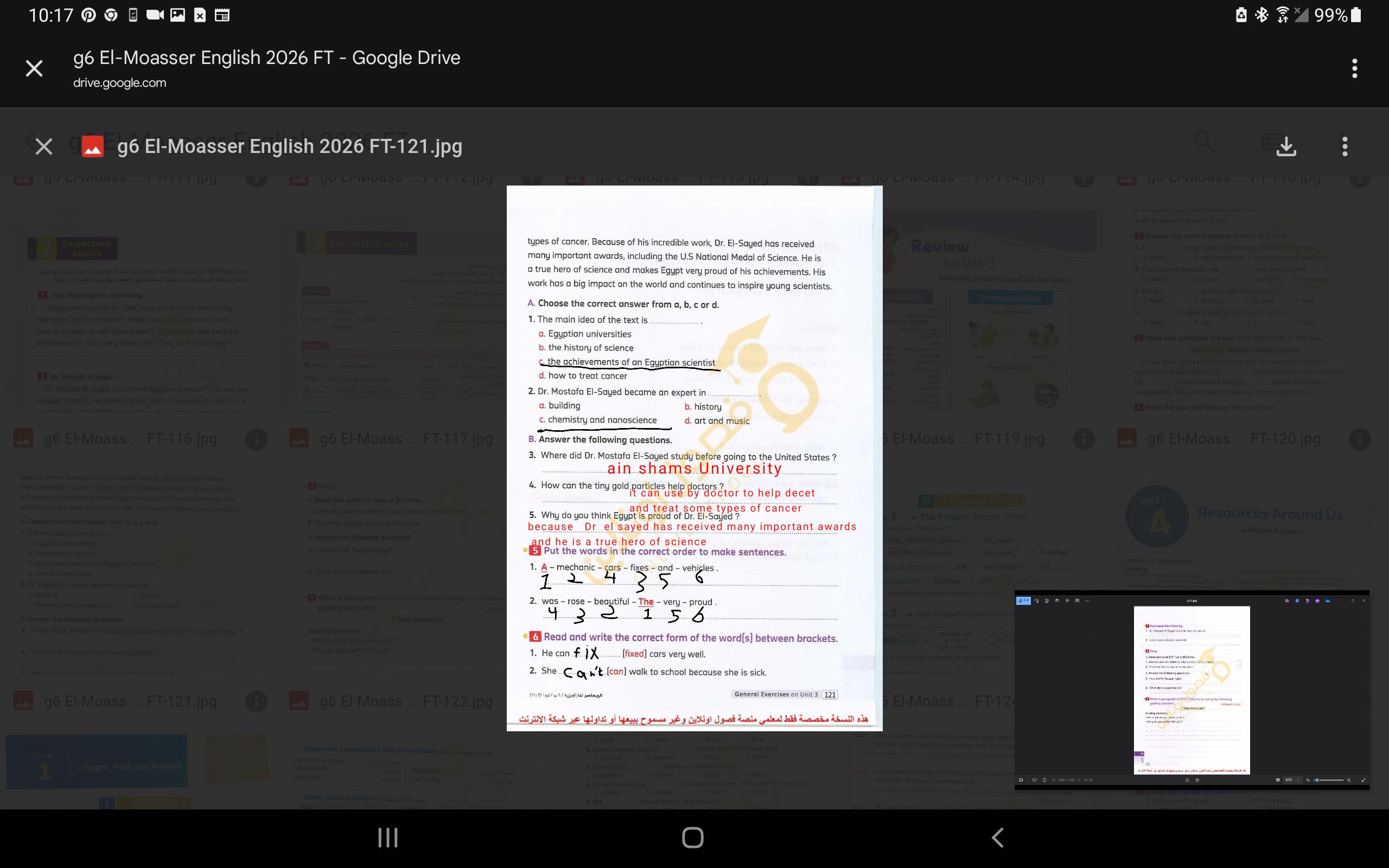Click the FT-121.jpg filename in the preview header
Image resolution: width=1389 pixels, height=868 pixels.
289,146
